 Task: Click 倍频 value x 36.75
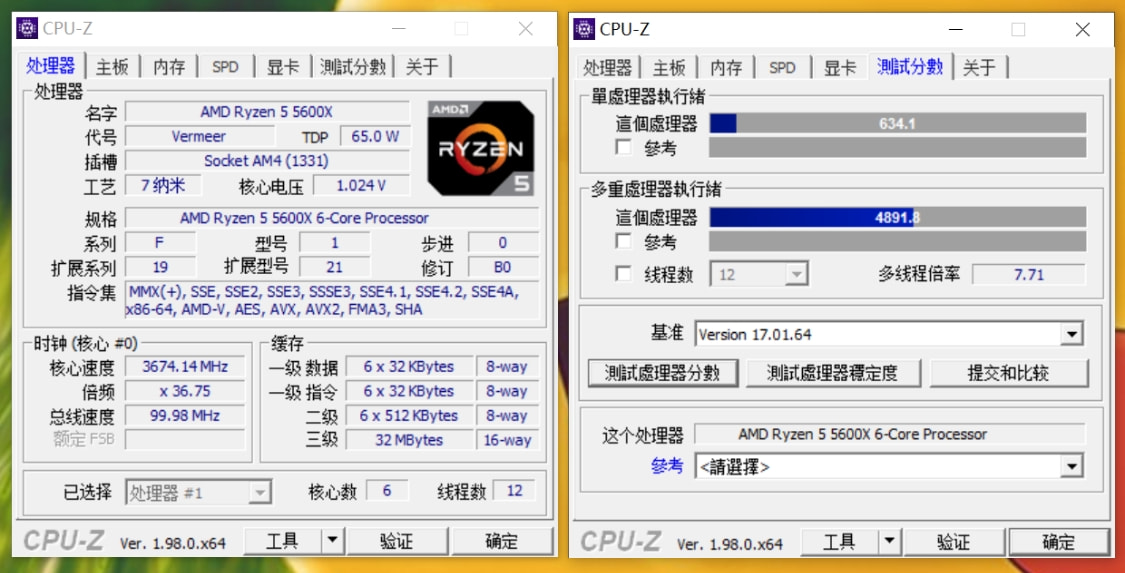[185, 391]
